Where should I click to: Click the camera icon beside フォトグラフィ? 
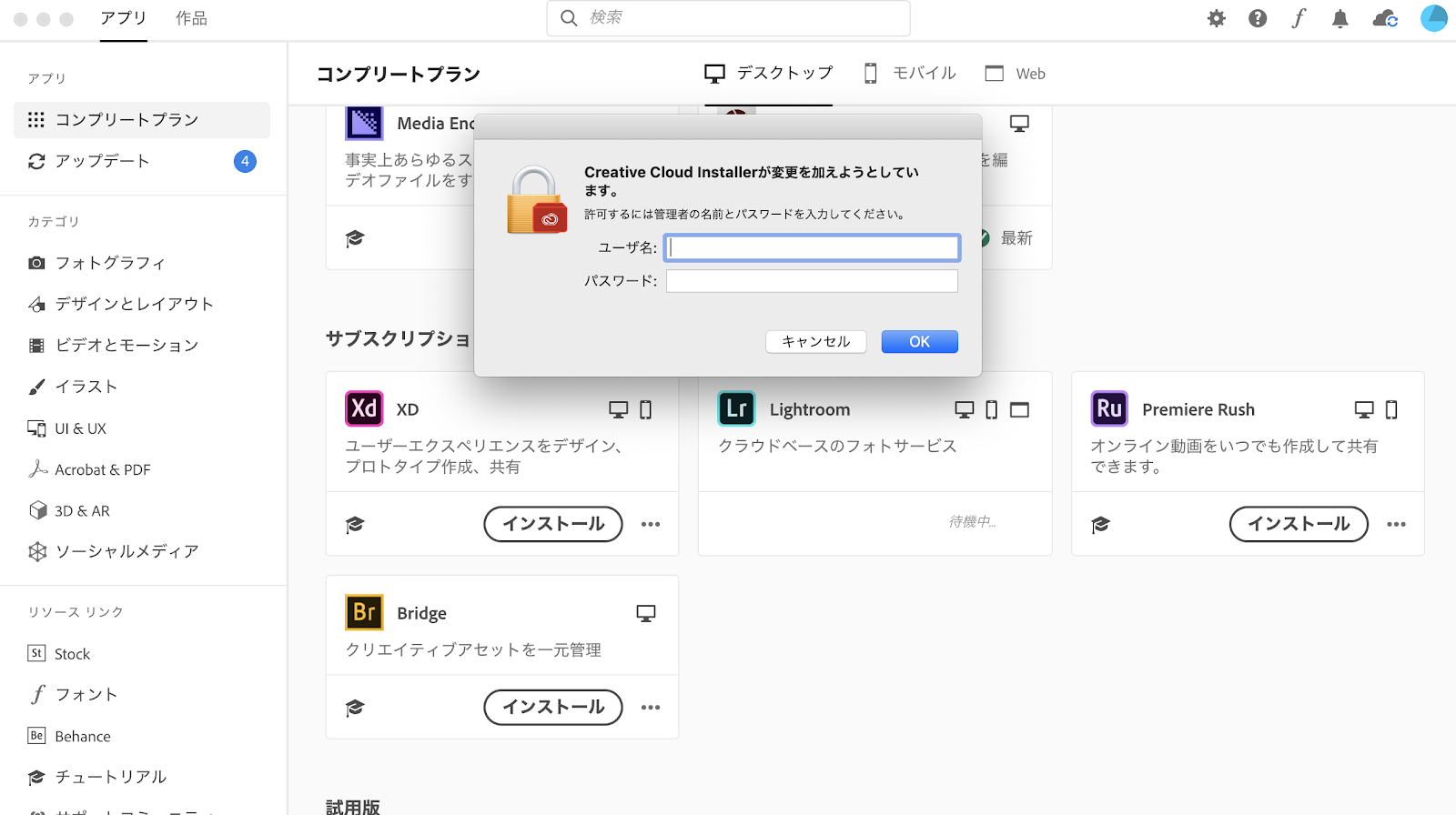tap(36, 263)
